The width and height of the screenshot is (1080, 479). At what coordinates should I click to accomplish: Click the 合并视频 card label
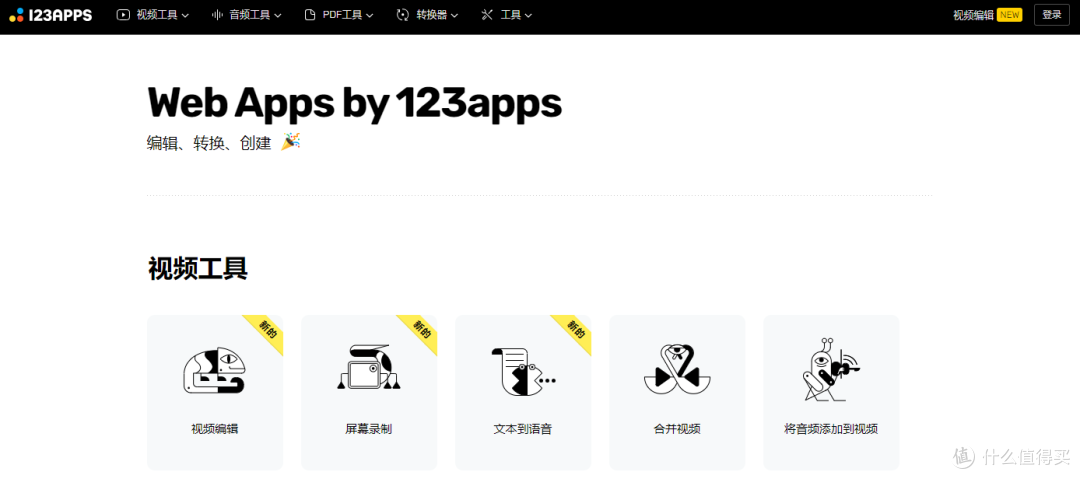point(676,429)
